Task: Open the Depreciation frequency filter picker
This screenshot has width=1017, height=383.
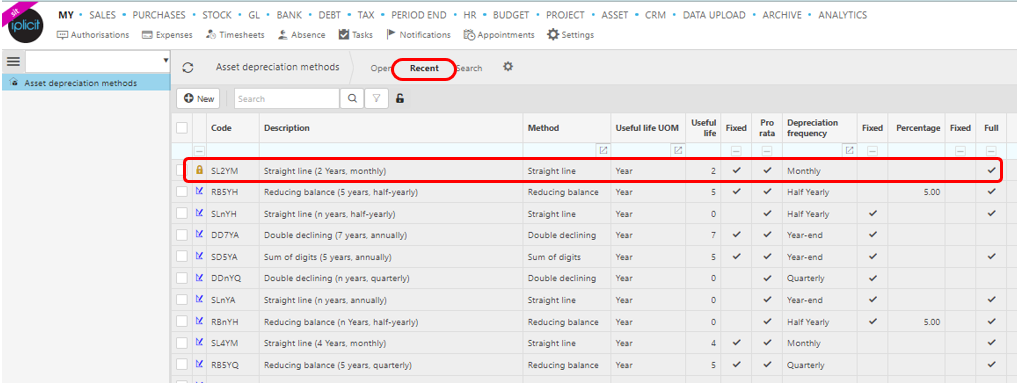Action: pos(849,150)
